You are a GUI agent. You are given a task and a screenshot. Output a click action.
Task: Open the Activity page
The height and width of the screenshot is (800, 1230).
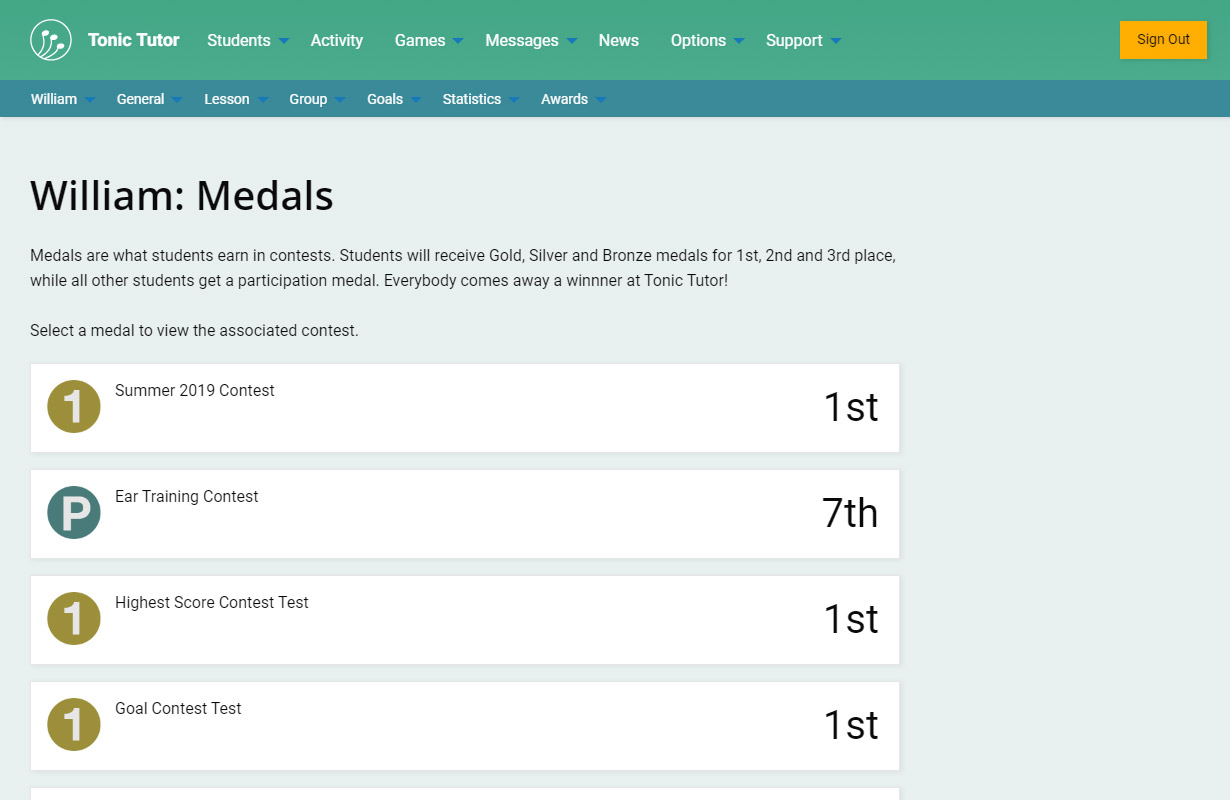[x=336, y=40]
